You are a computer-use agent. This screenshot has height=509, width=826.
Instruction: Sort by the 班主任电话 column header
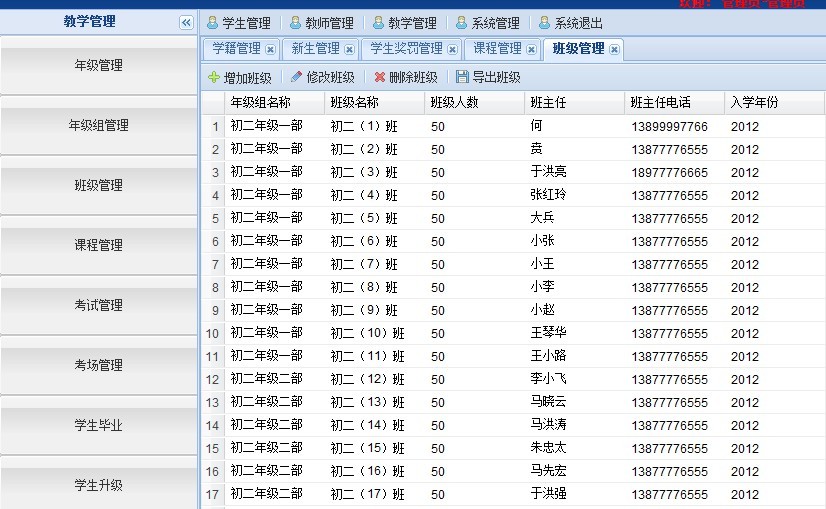coord(675,102)
